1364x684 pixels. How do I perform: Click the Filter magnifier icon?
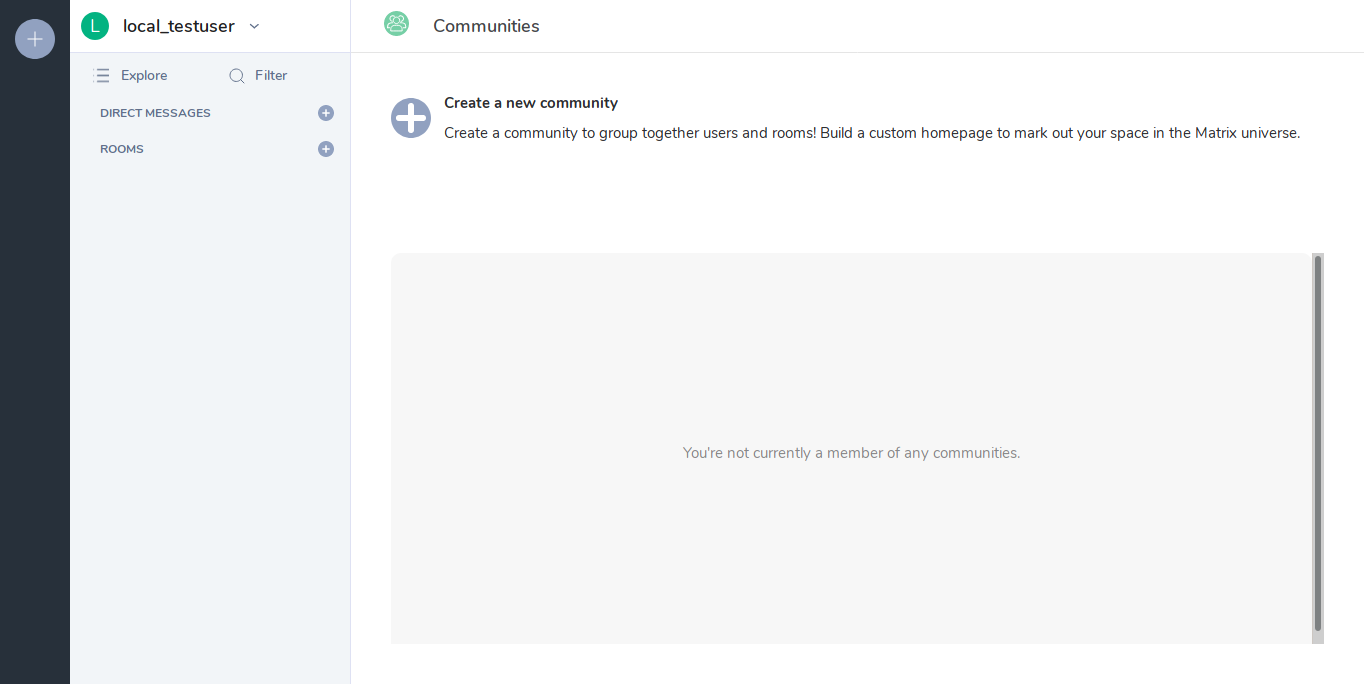tap(237, 75)
